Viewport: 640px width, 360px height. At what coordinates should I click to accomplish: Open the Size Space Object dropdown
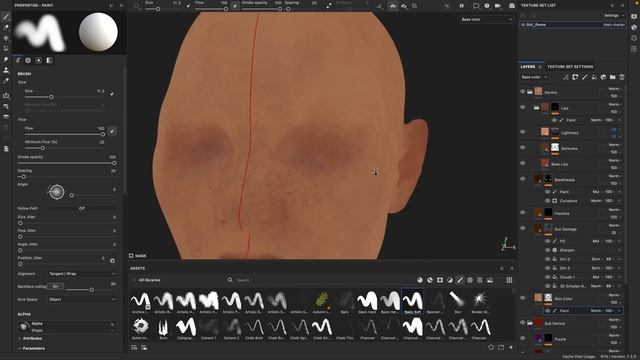[x=82, y=299]
